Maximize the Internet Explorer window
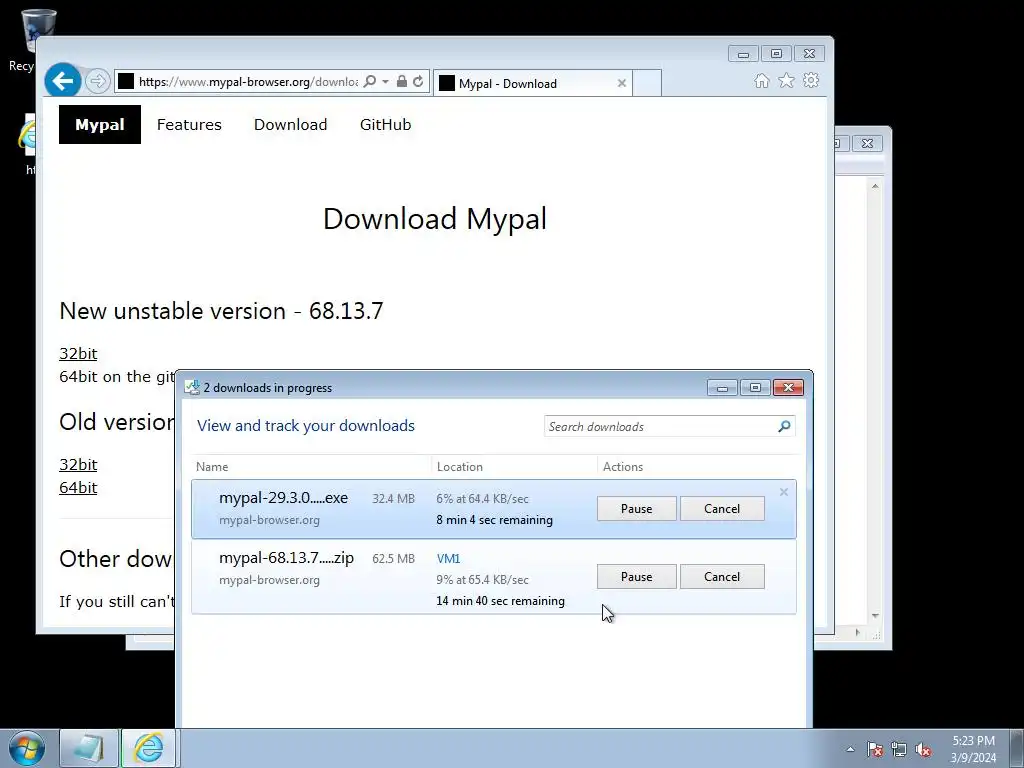 (x=776, y=54)
